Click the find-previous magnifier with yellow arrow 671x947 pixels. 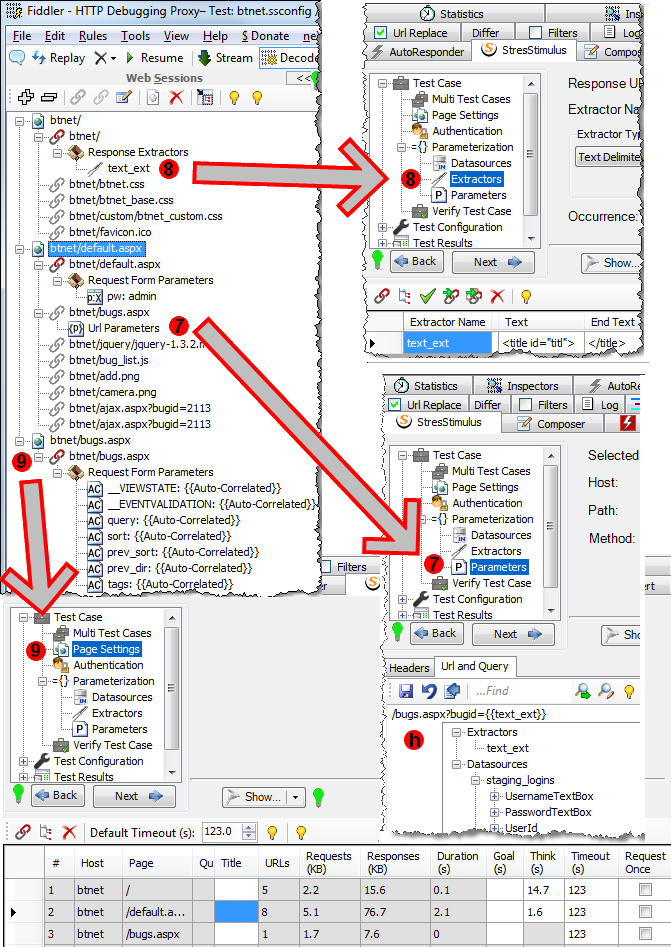(606, 691)
